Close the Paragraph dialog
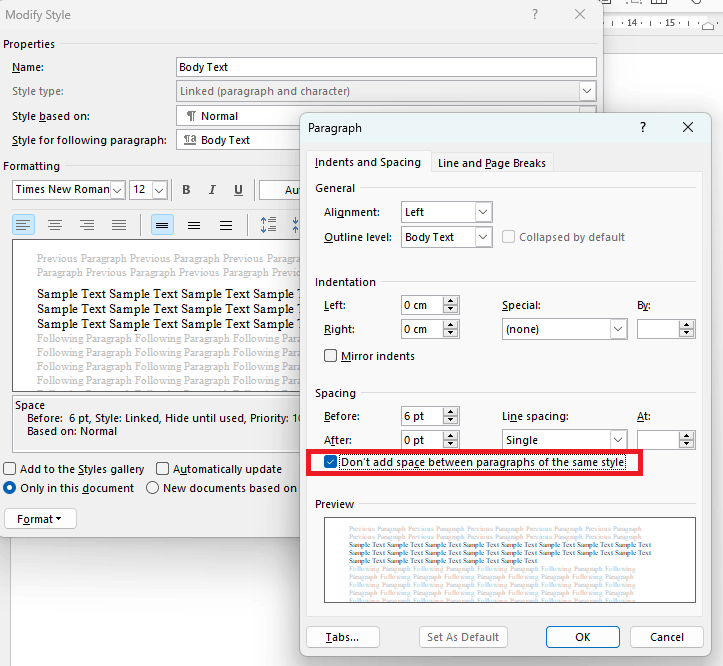723x666 pixels. (x=687, y=127)
